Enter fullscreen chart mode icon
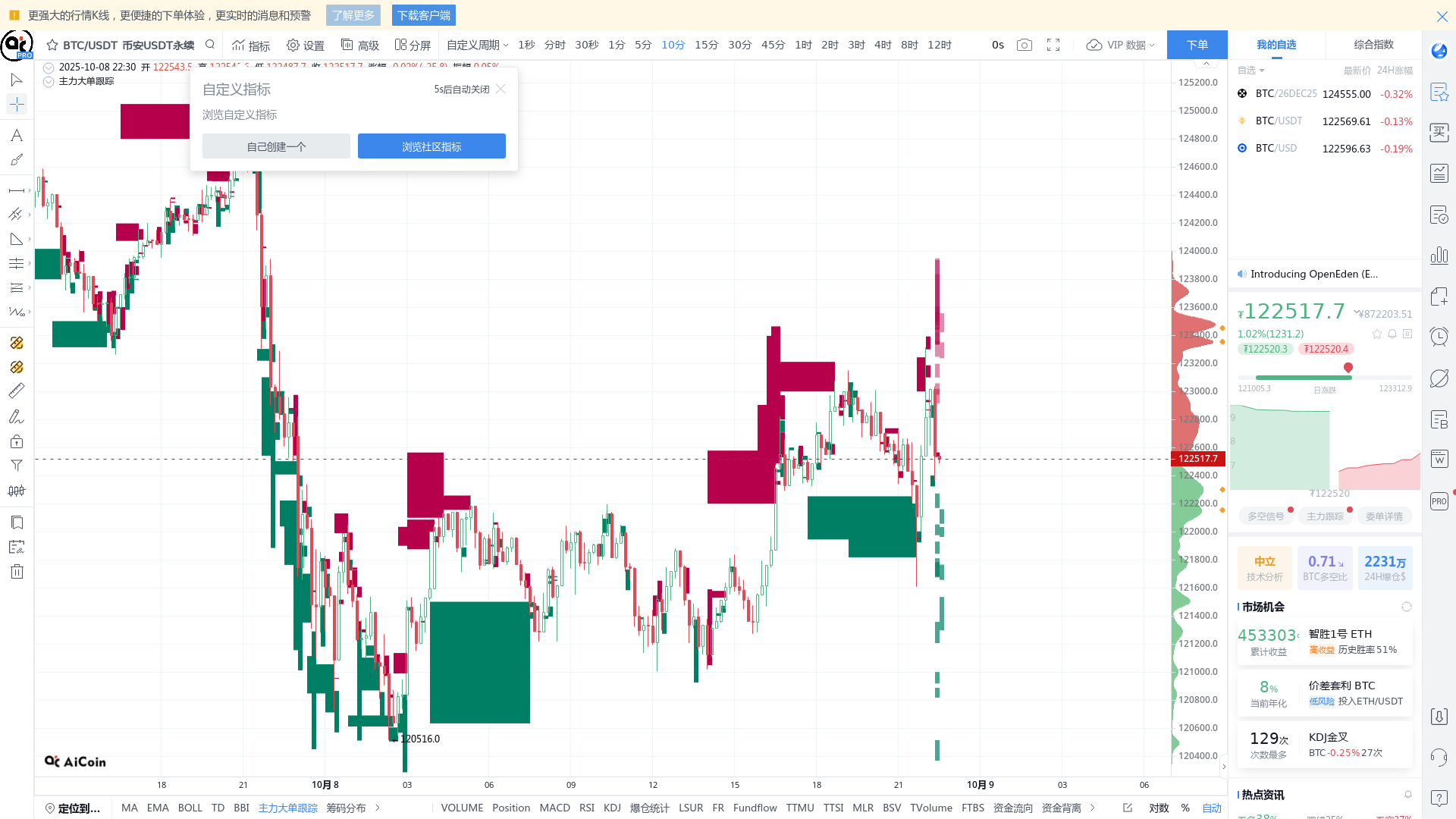The image size is (1456, 819). click(x=1053, y=45)
